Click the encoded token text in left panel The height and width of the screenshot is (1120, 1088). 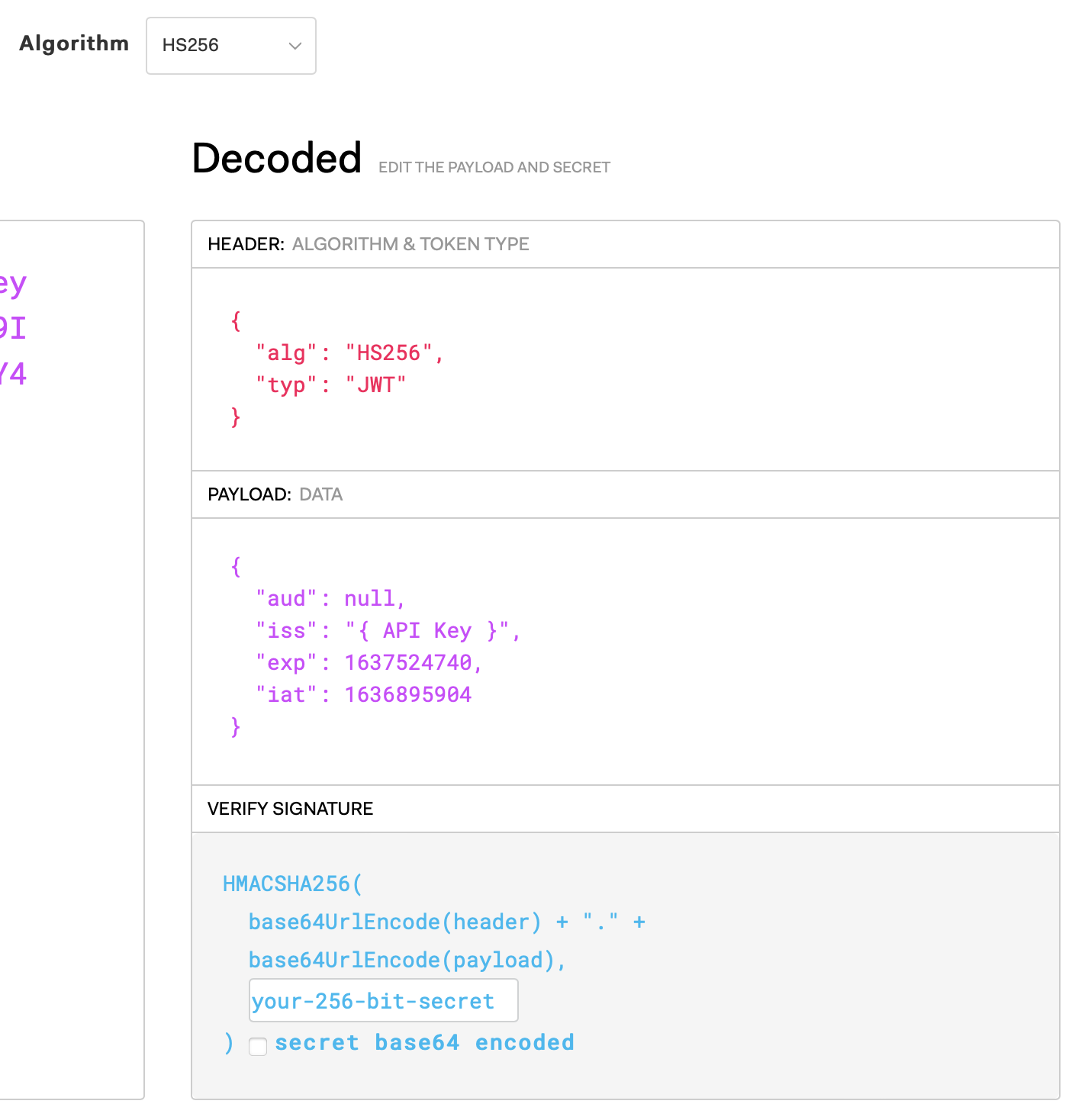pyautogui.click(x=13, y=329)
